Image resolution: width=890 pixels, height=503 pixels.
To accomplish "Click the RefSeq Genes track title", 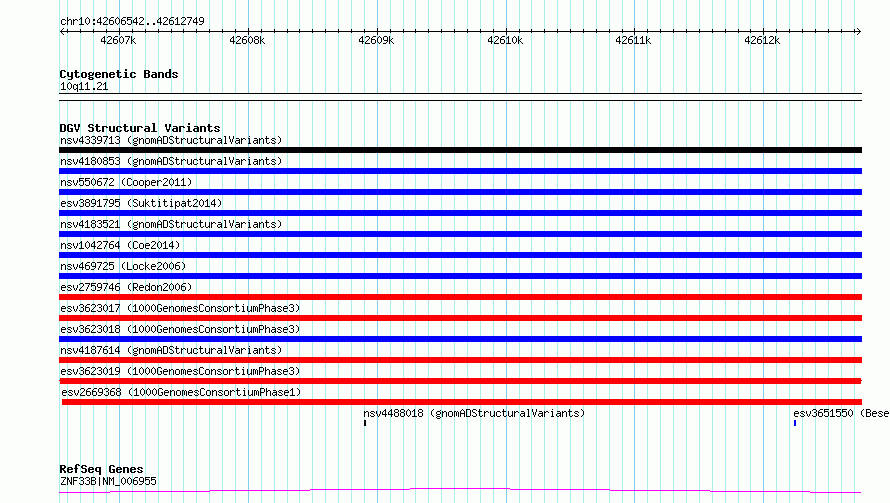I will (x=101, y=469).
